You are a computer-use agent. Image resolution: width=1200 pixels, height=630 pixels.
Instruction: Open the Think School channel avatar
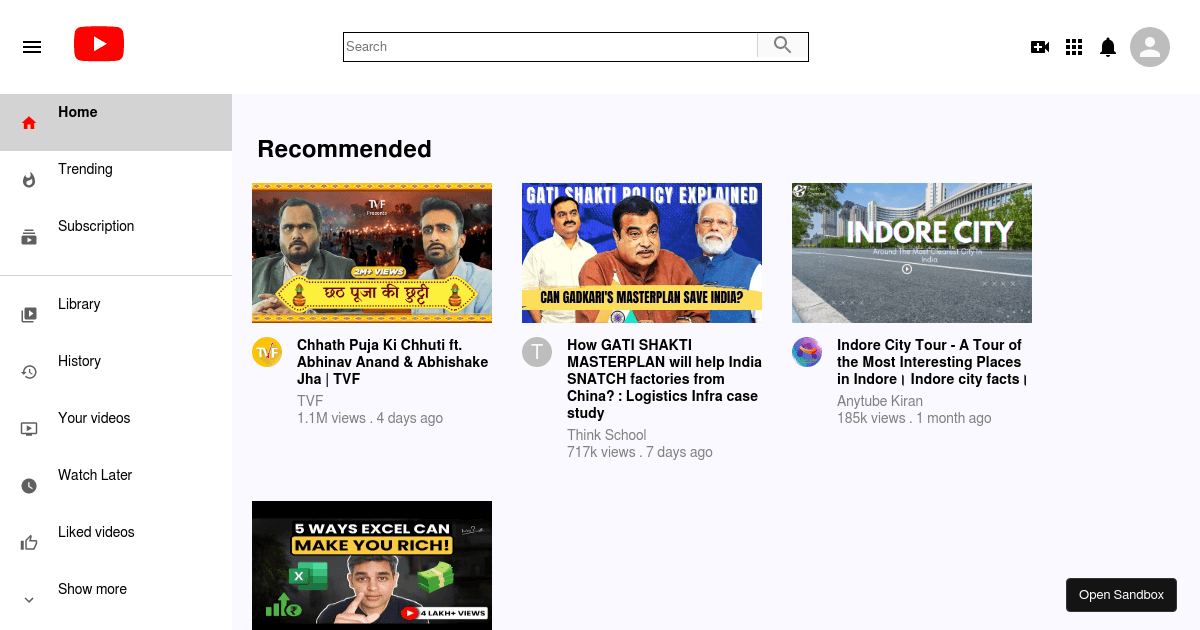click(x=537, y=352)
